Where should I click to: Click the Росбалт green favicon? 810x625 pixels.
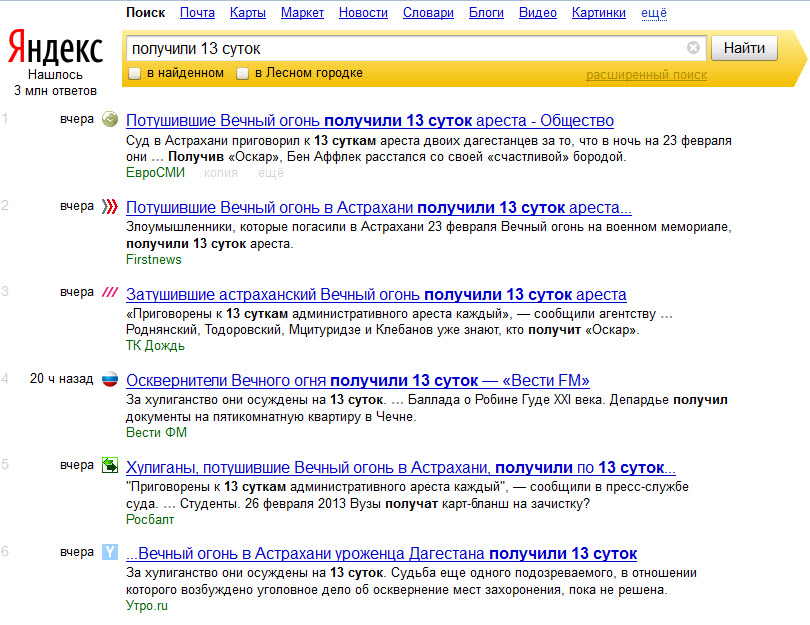tap(110, 465)
